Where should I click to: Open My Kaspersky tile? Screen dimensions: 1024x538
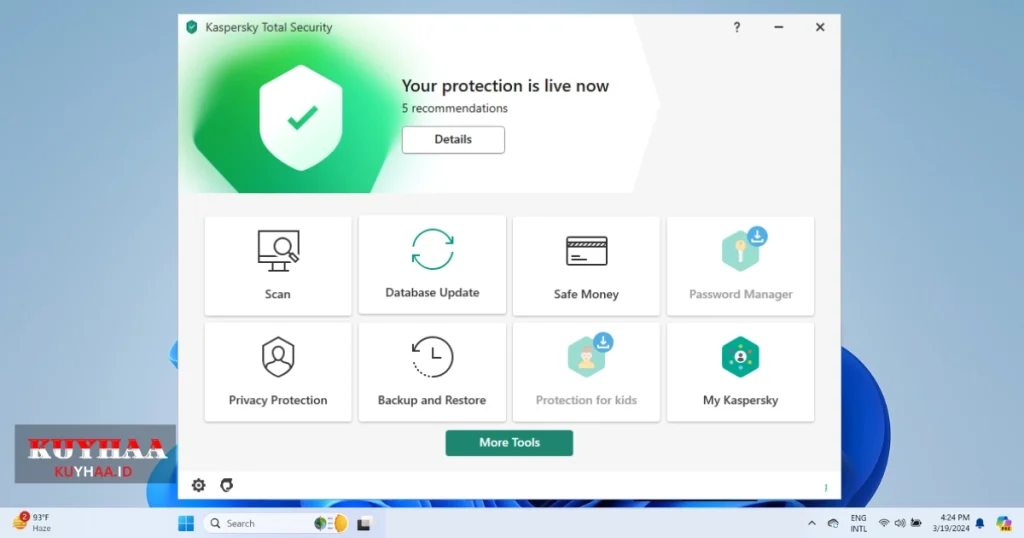click(740, 372)
